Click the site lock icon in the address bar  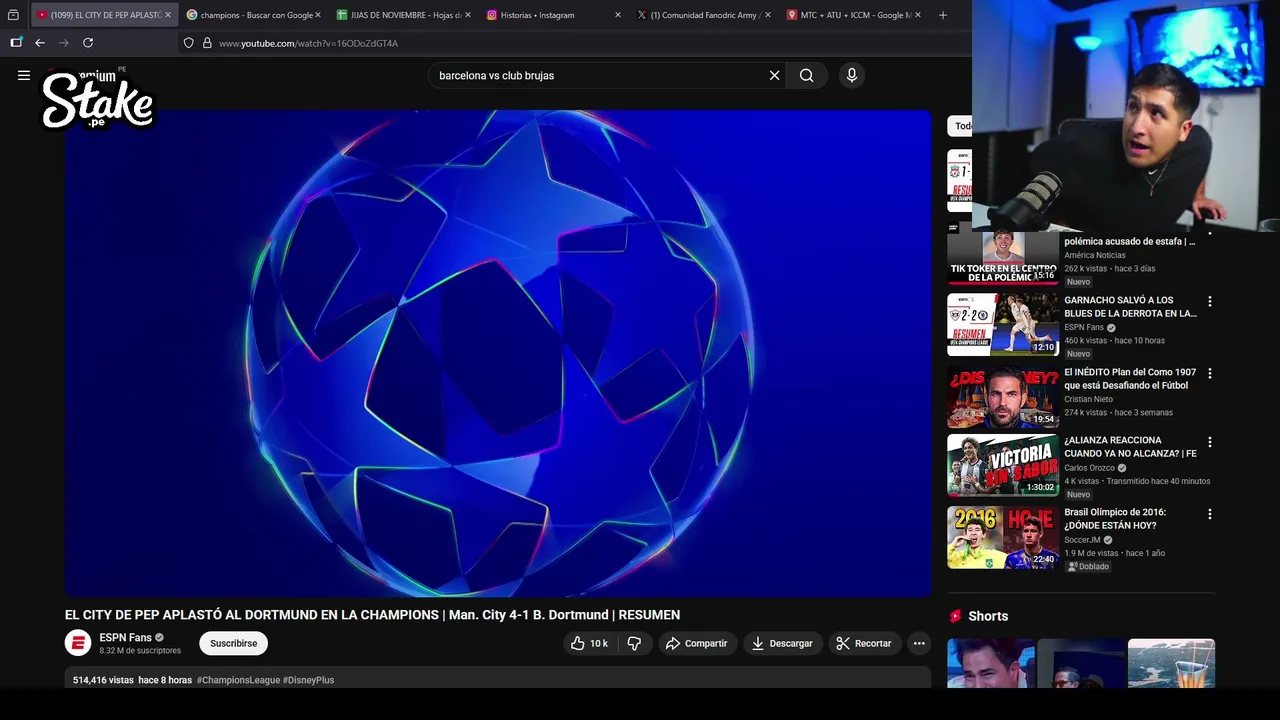pos(207,43)
